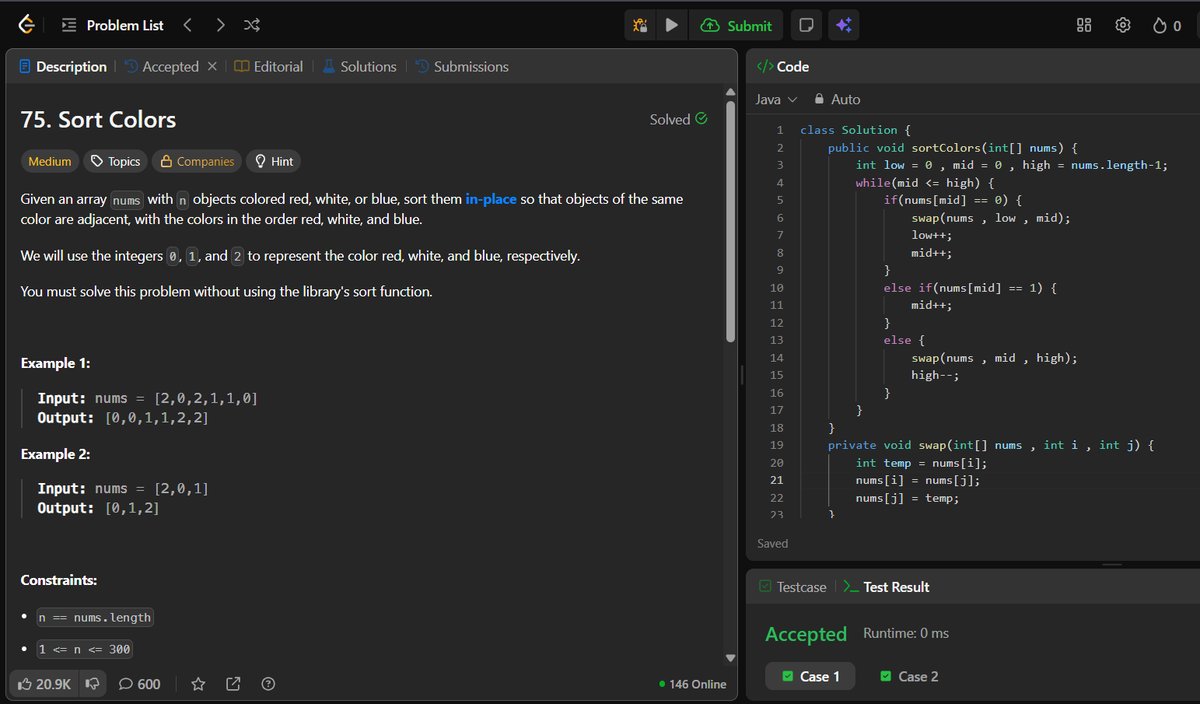Switch to the Test Result tab
Screen dimensions: 1200x704
[886, 587]
